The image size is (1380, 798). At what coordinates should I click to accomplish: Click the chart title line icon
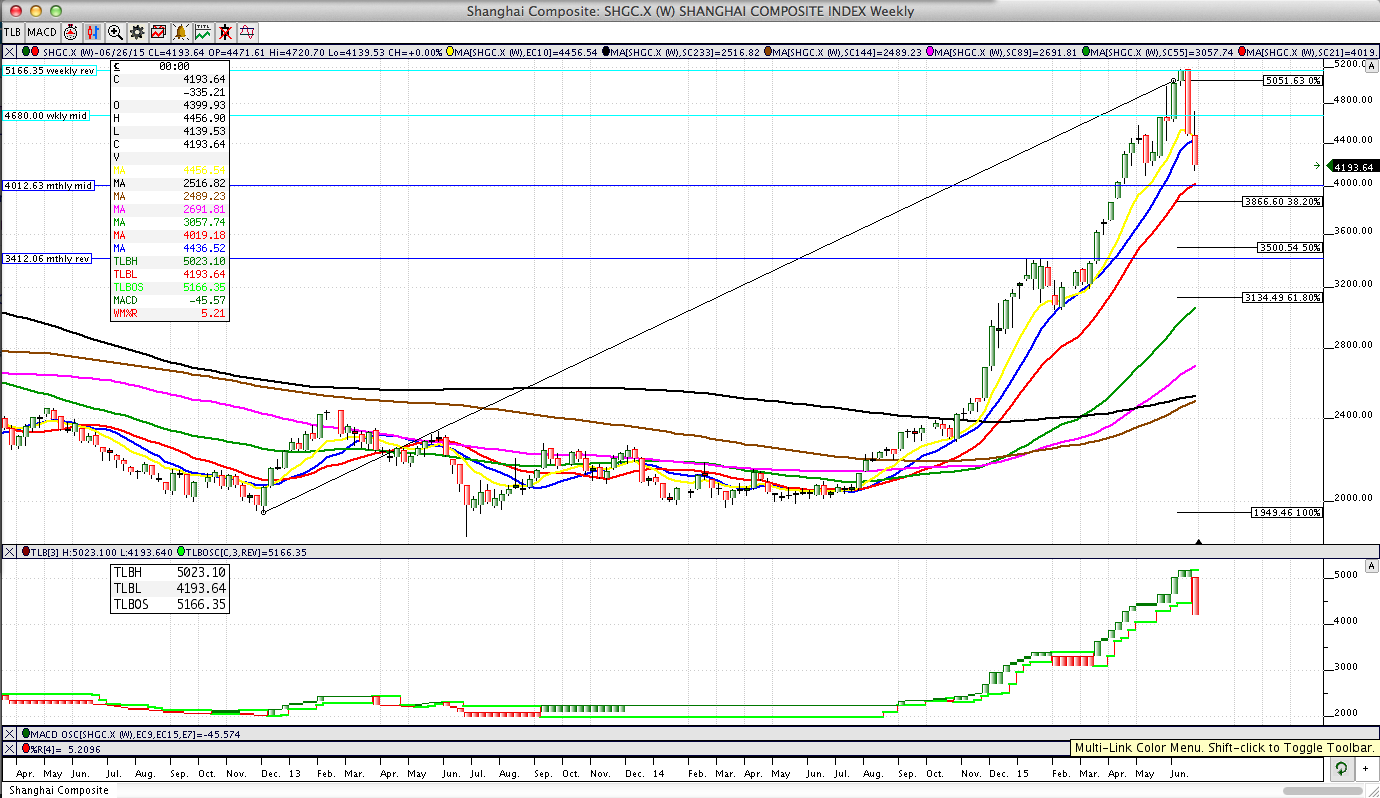[x=203, y=32]
